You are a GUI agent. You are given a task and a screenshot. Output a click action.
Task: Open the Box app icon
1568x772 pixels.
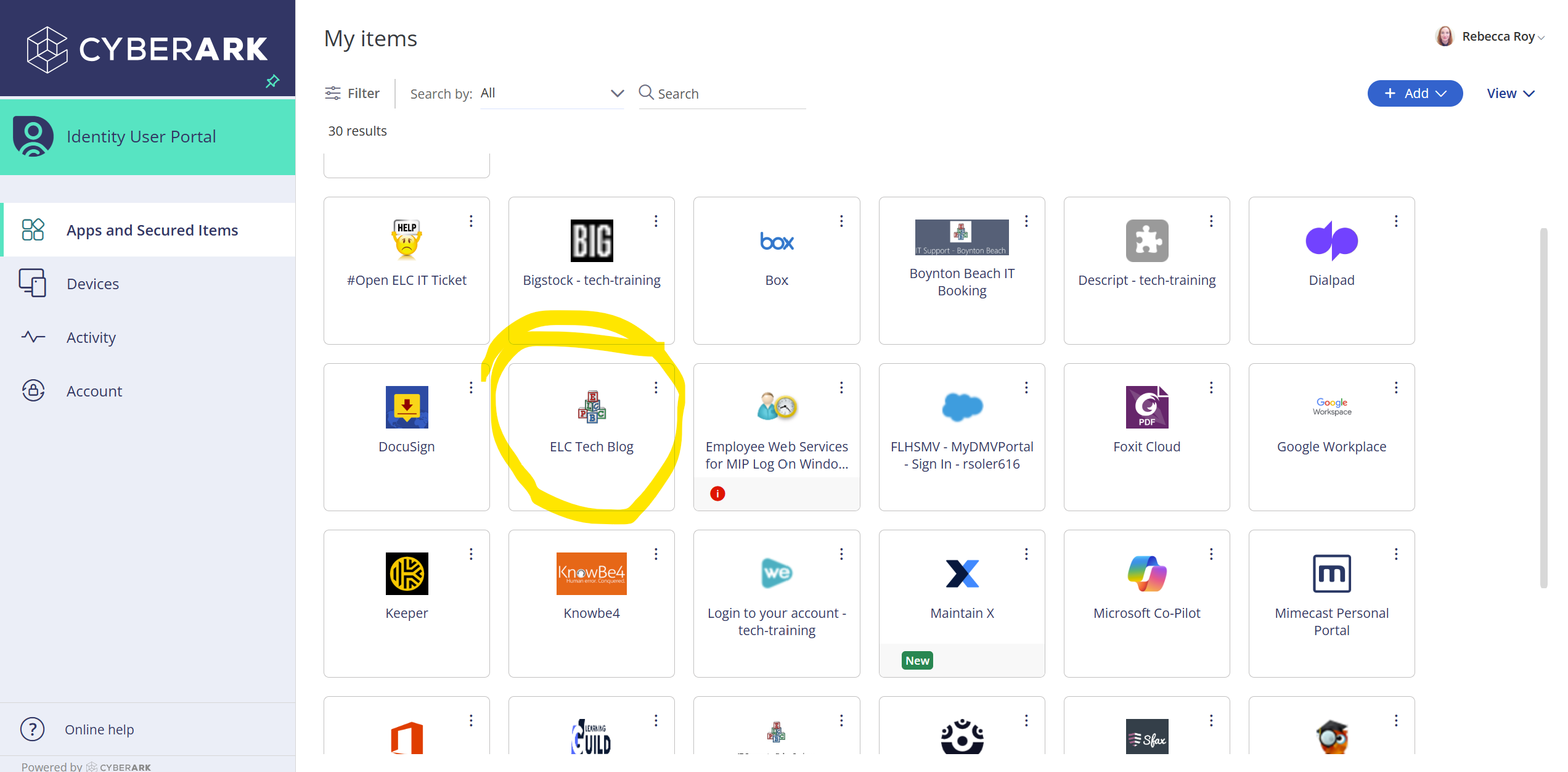pyautogui.click(x=777, y=241)
